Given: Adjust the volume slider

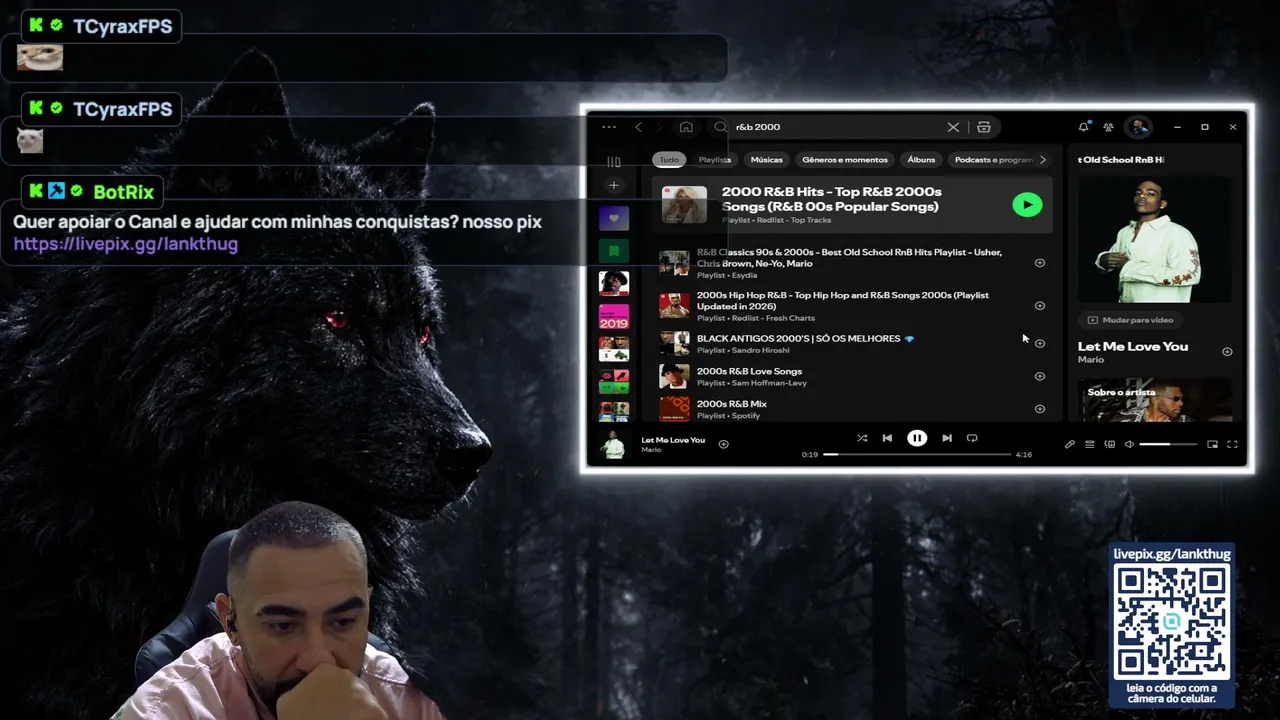Looking at the screenshot, I should click(1168, 444).
